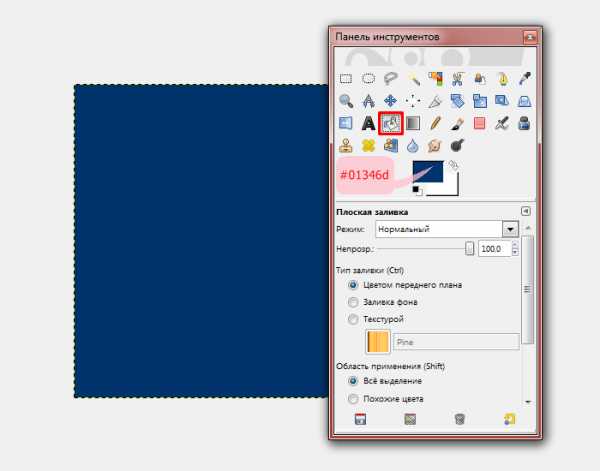Increase opacity with stepper up arrow
This screenshot has height=471, width=600.
click(515, 245)
